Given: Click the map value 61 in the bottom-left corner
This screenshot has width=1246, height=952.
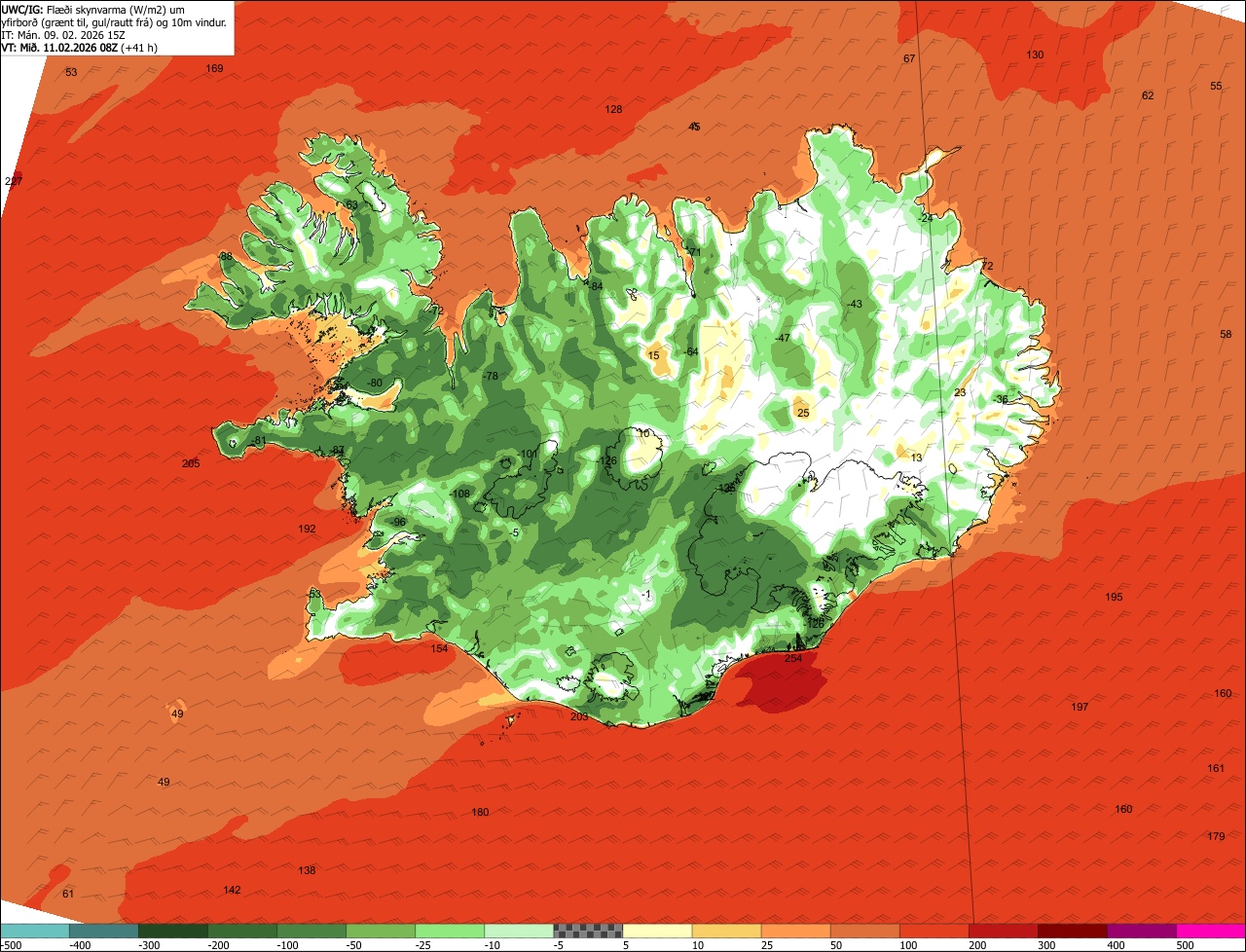Looking at the screenshot, I should 67,894.
